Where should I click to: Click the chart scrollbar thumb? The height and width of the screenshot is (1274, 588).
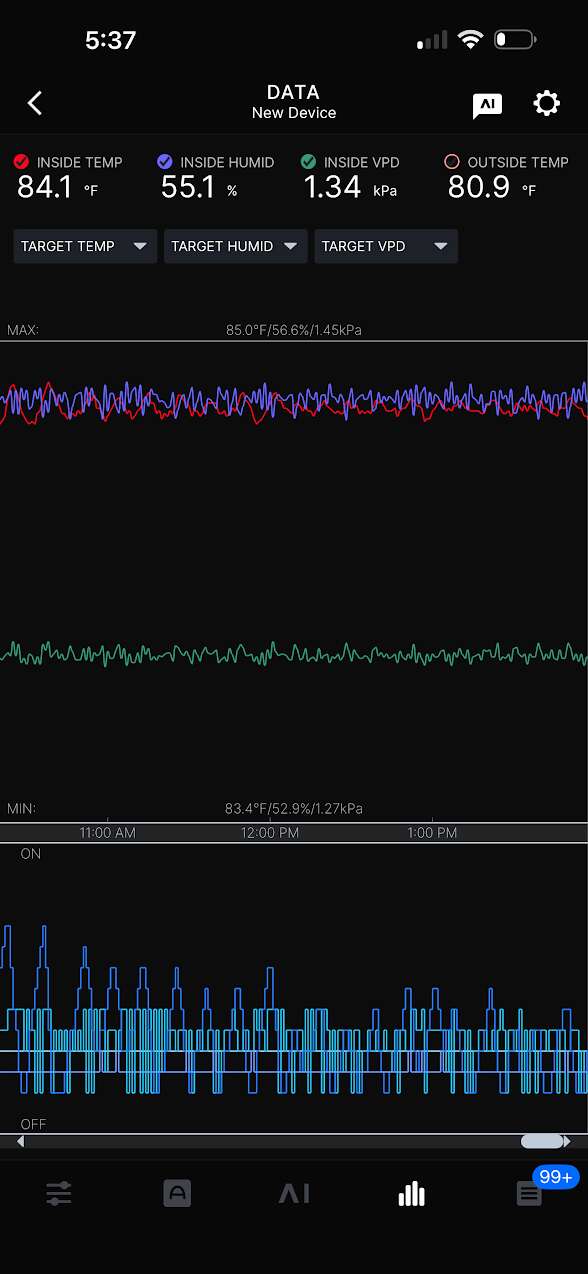coord(542,1141)
